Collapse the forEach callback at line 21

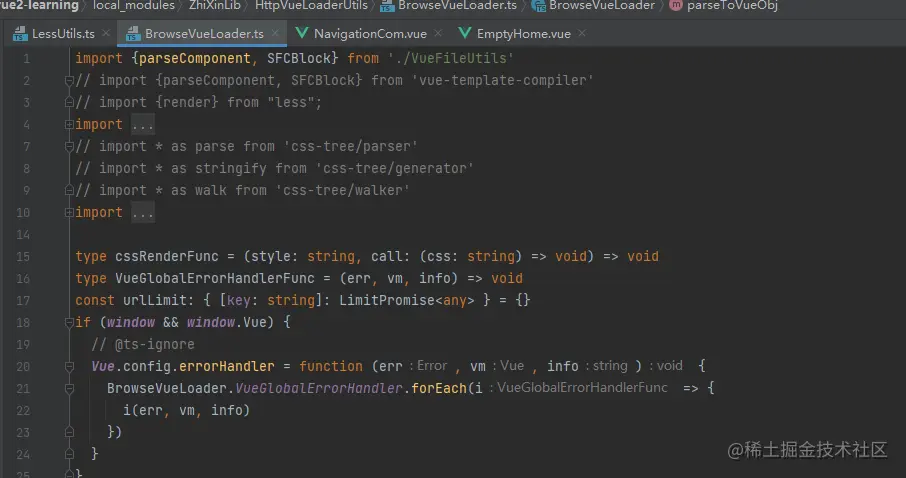coord(69,388)
